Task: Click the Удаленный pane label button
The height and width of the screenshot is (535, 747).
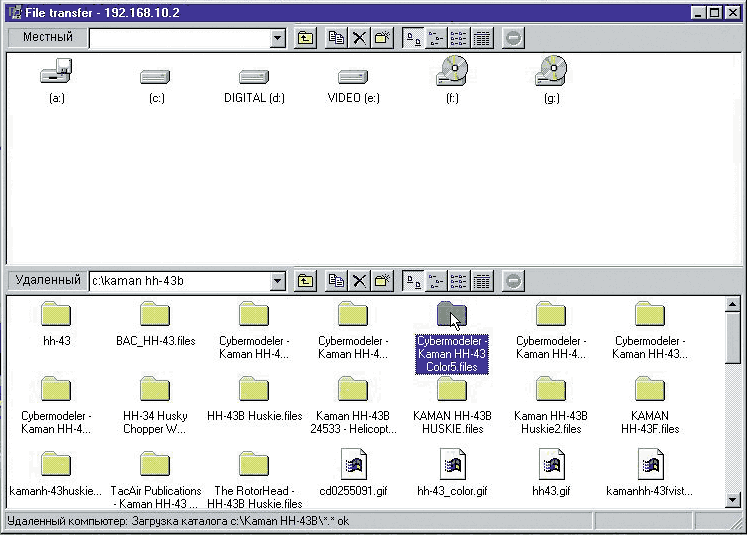Action: [x=47, y=282]
